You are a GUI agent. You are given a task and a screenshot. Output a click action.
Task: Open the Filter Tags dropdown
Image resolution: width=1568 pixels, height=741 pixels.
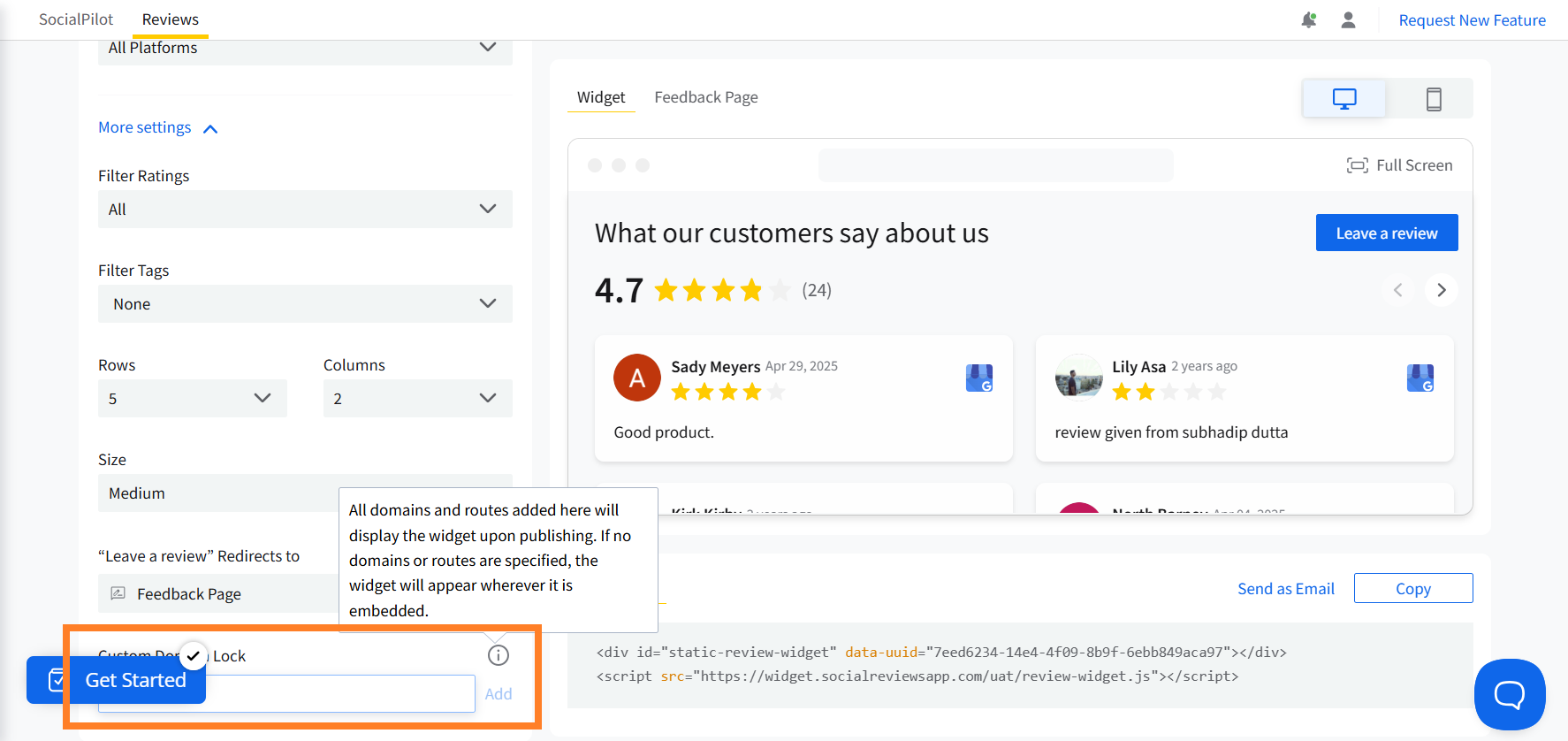pyautogui.click(x=305, y=304)
